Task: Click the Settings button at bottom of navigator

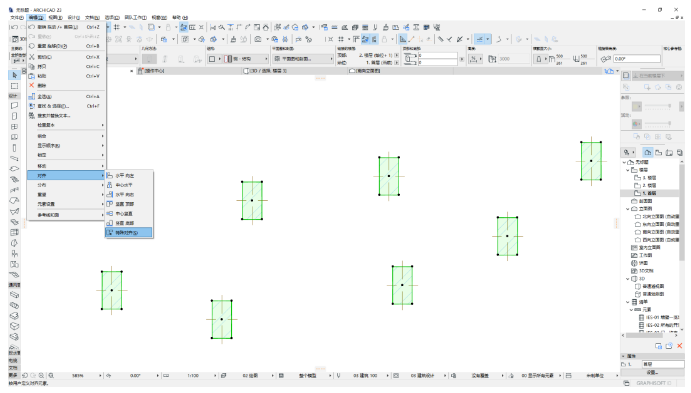Action: point(653,372)
